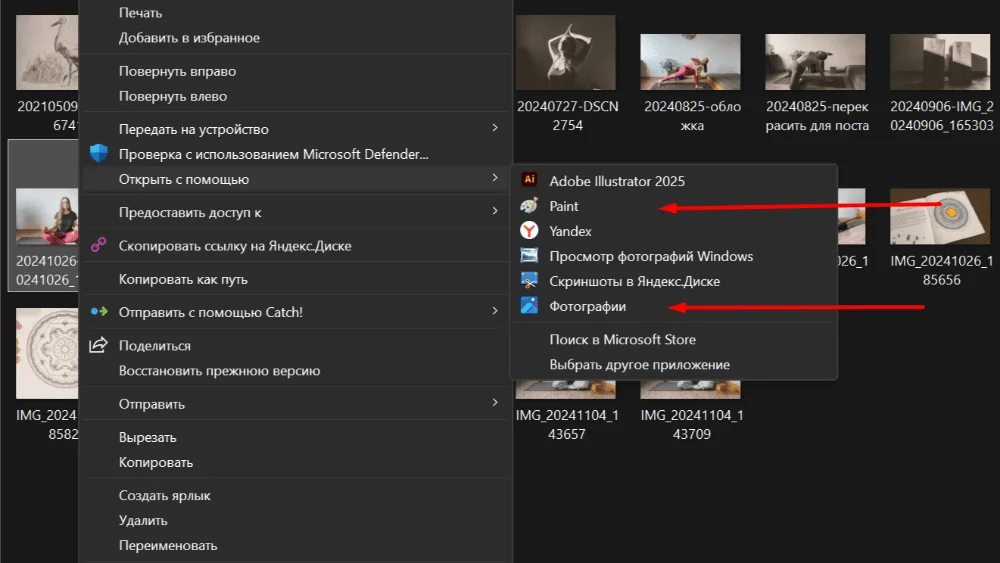Screen dimensions: 1000x563
Task: Expand the Передать на устройство submenu arrow
Action: pyautogui.click(x=495, y=129)
